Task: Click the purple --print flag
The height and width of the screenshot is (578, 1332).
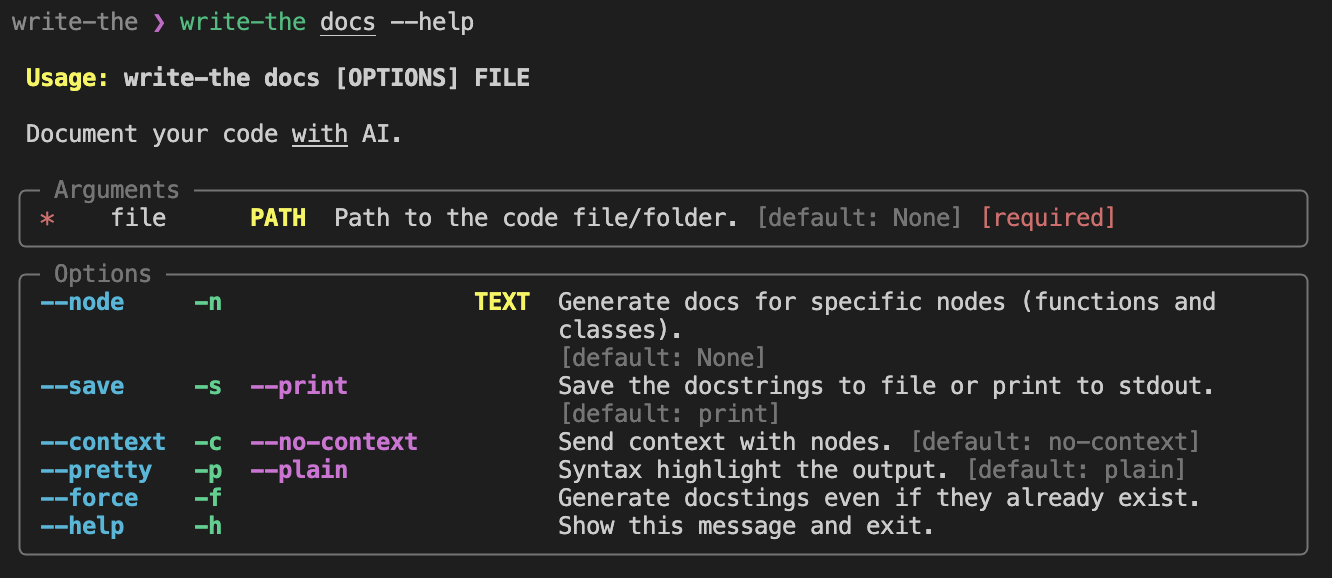Action: [299, 386]
